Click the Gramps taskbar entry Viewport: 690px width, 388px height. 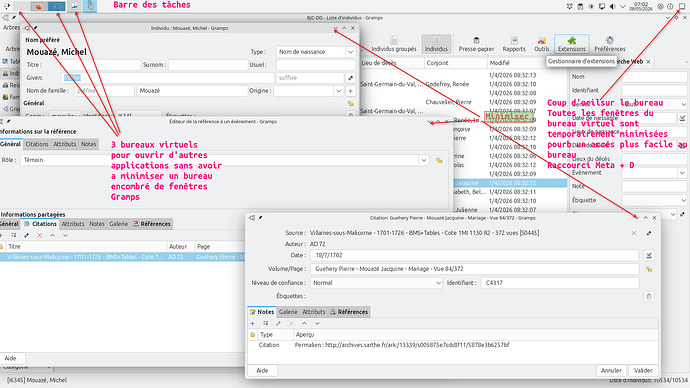(x=90, y=6)
